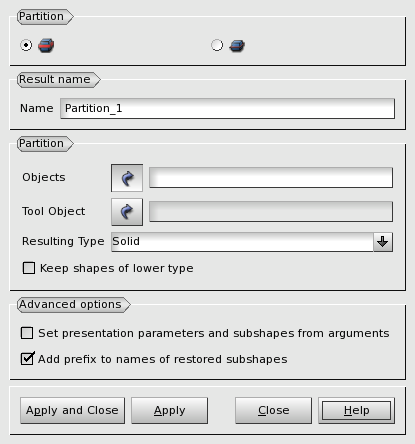Enable Keep shapes of lower type
This screenshot has height=444, width=415.
[x=29, y=268]
